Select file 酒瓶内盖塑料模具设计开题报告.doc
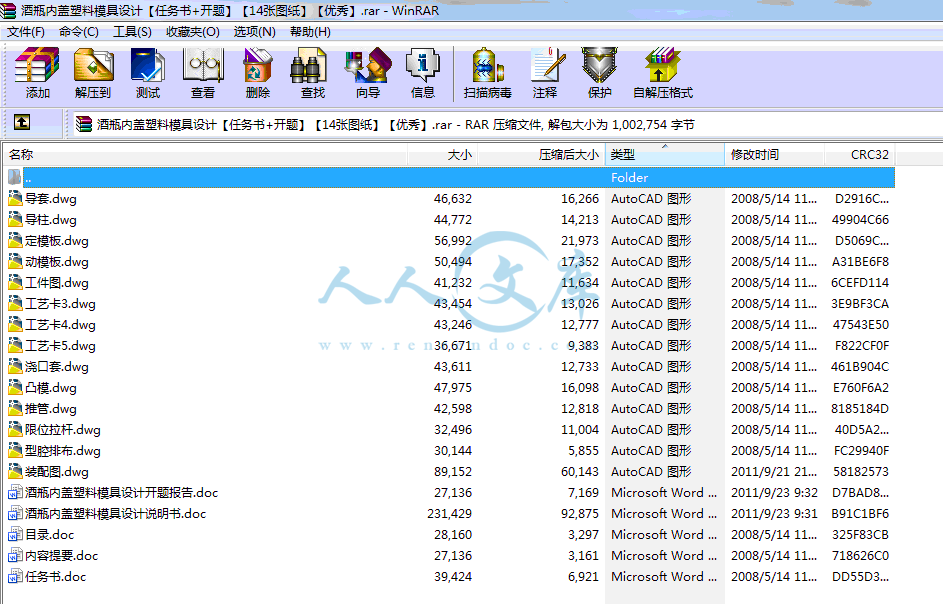943x604 pixels. 121,492
